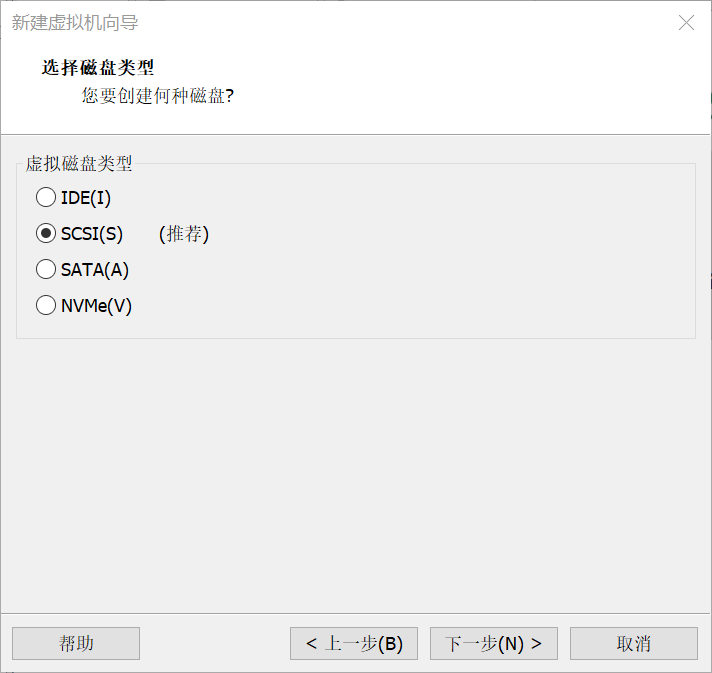
Task: Click the 虚拟磁盘类型 group label
Action: pyautogui.click(x=79, y=164)
